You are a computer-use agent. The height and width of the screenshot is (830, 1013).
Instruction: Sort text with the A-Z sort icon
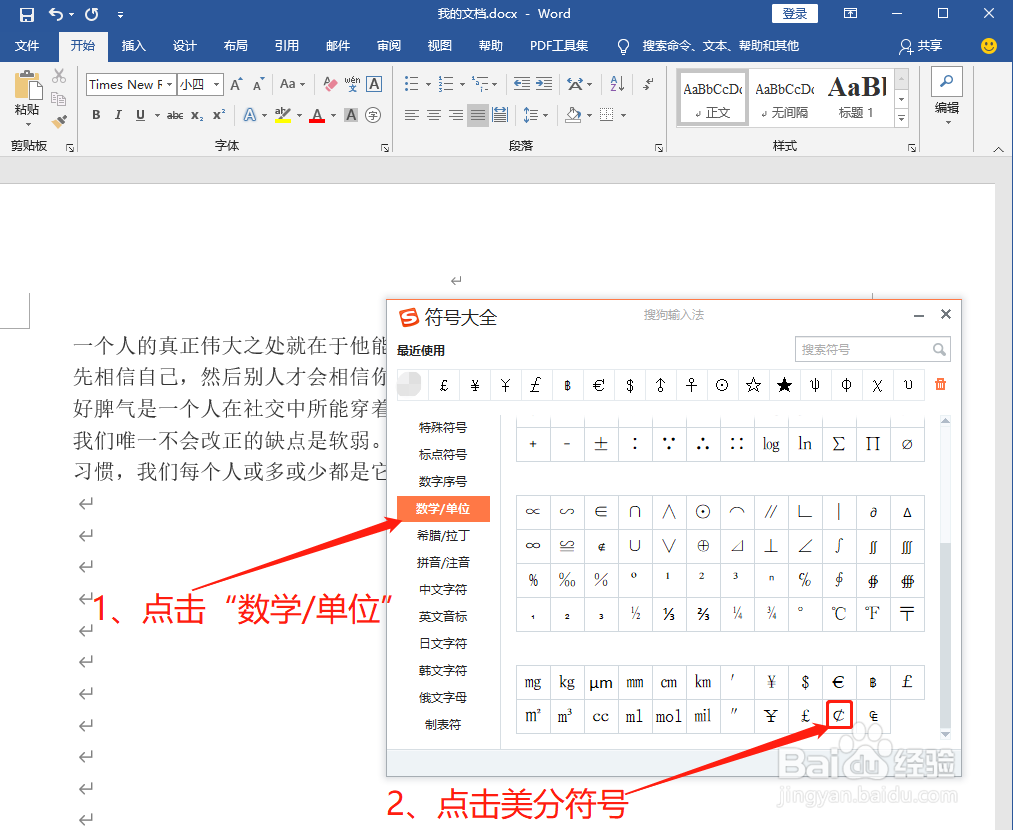(x=617, y=84)
